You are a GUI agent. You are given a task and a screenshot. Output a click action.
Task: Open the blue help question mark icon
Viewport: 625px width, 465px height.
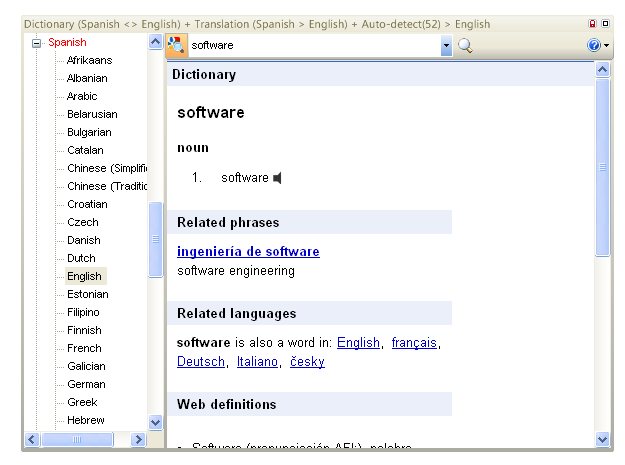594,45
